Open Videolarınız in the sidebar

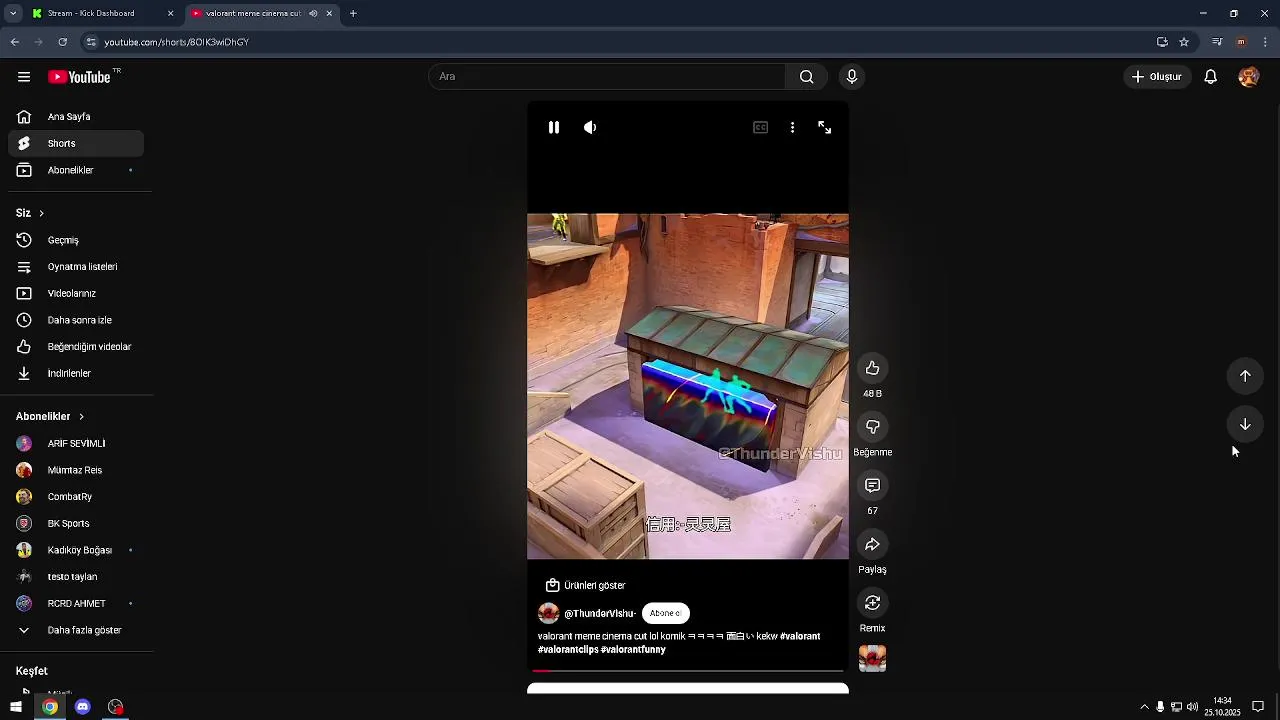coord(76,293)
